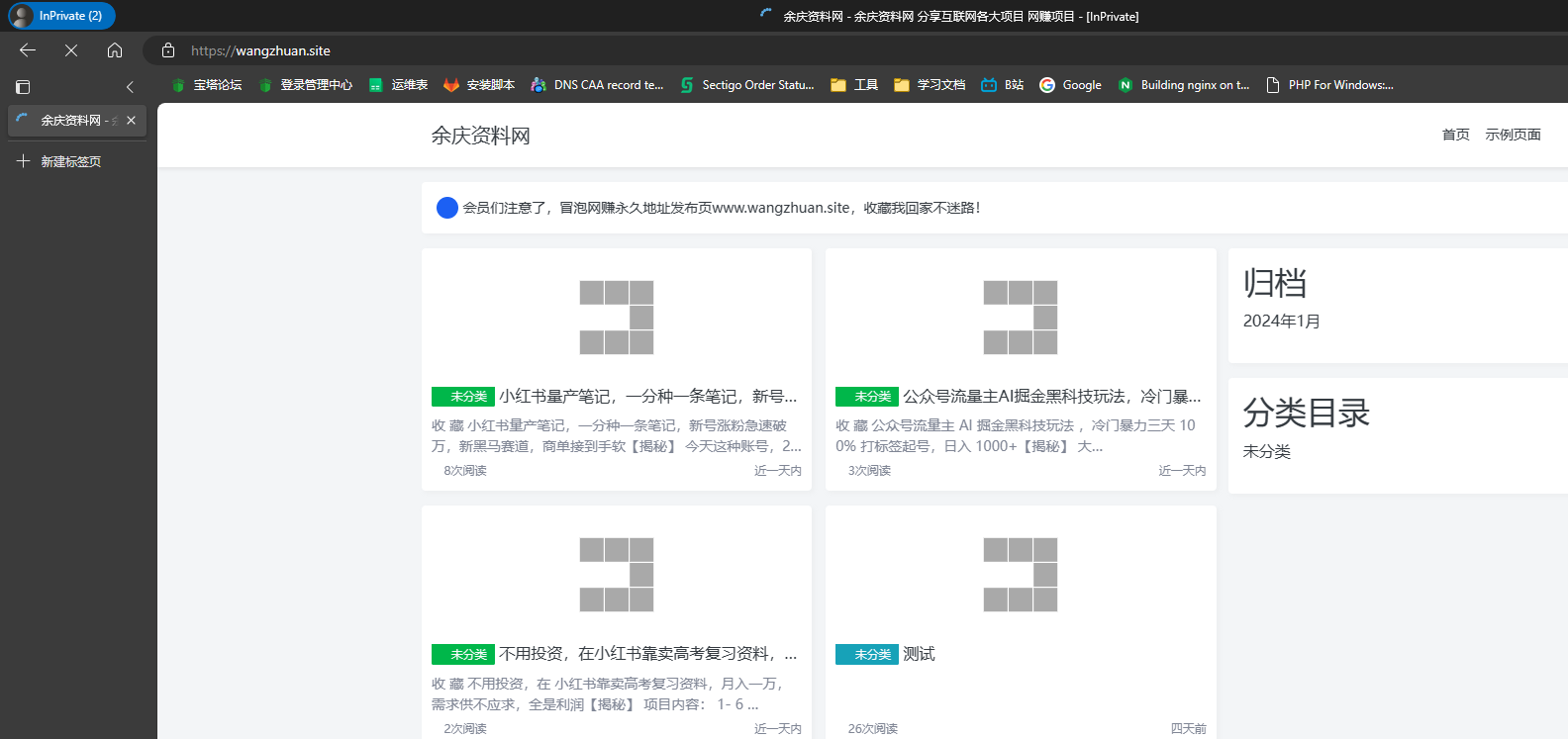
Task: Open post titled 公众号流量主AI掘金黑科技玩法
Action: [x=1052, y=397]
